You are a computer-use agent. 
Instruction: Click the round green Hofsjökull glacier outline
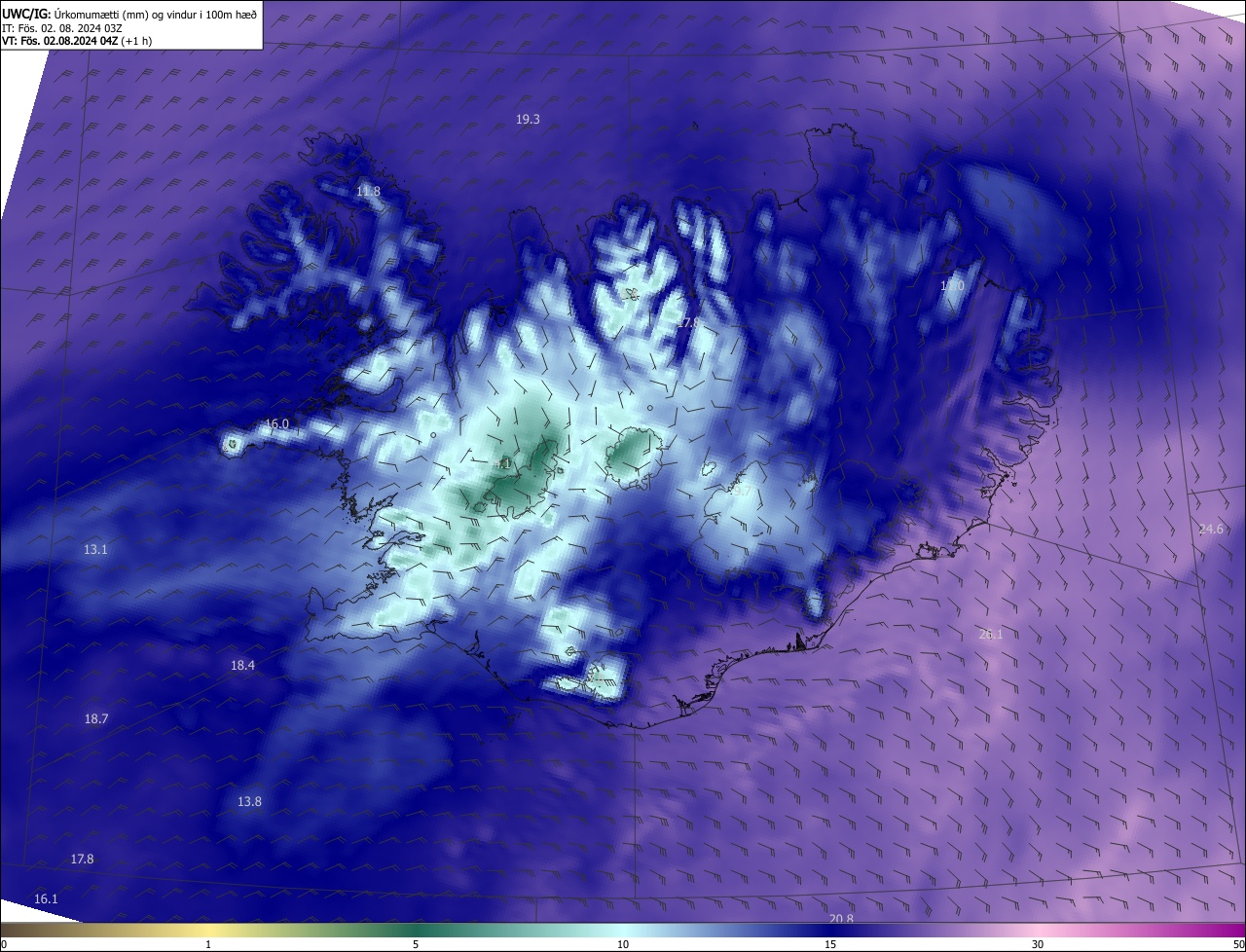click(635, 456)
